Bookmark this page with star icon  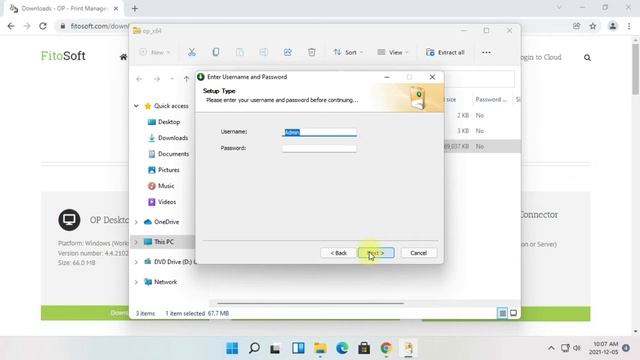coord(593,26)
